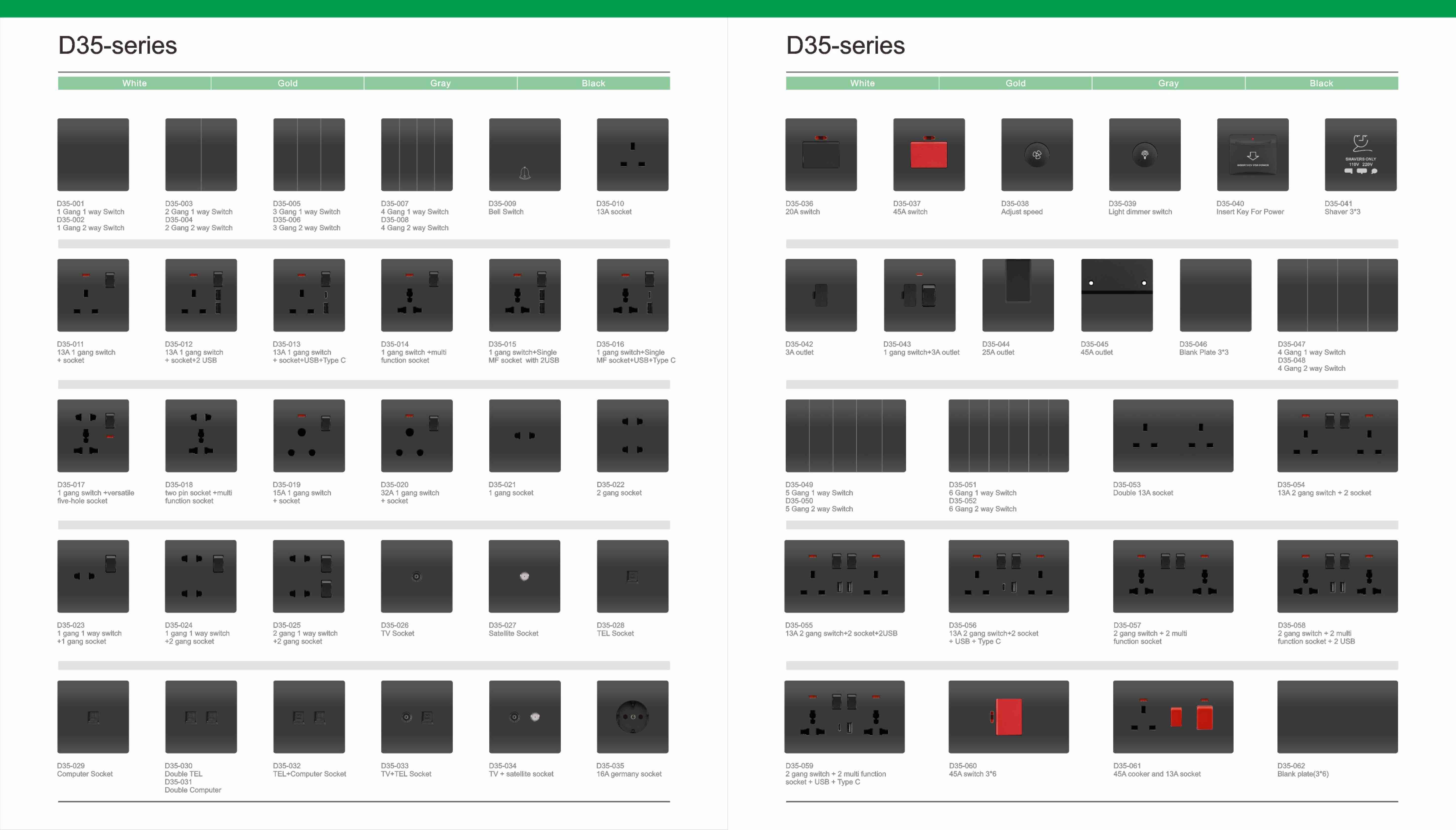
Task: Select the 'D35-023' product code text
Action: pyautogui.click(x=71, y=625)
